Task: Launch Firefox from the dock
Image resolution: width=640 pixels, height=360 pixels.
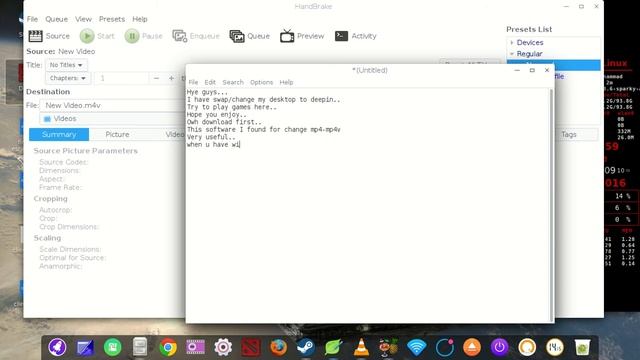Action: (278, 347)
